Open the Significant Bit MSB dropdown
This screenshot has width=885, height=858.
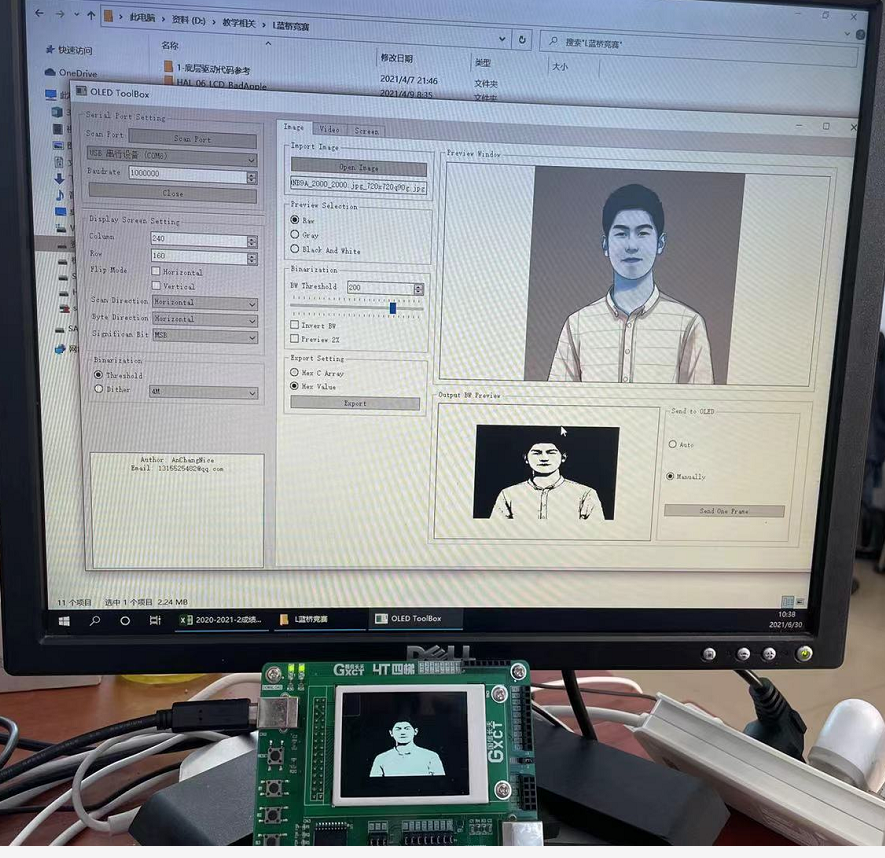203,335
